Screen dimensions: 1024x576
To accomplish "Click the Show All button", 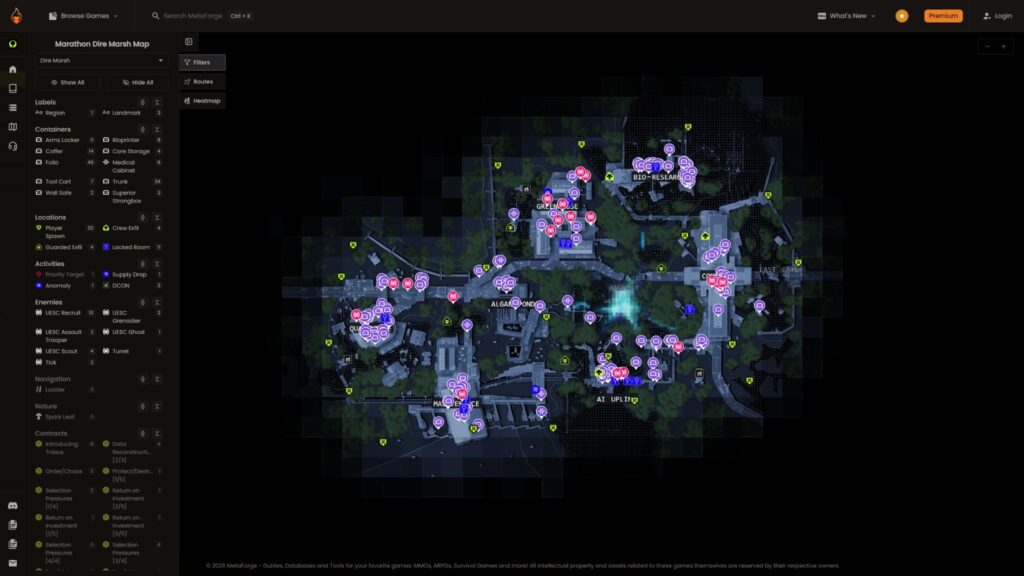I will (x=68, y=82).
